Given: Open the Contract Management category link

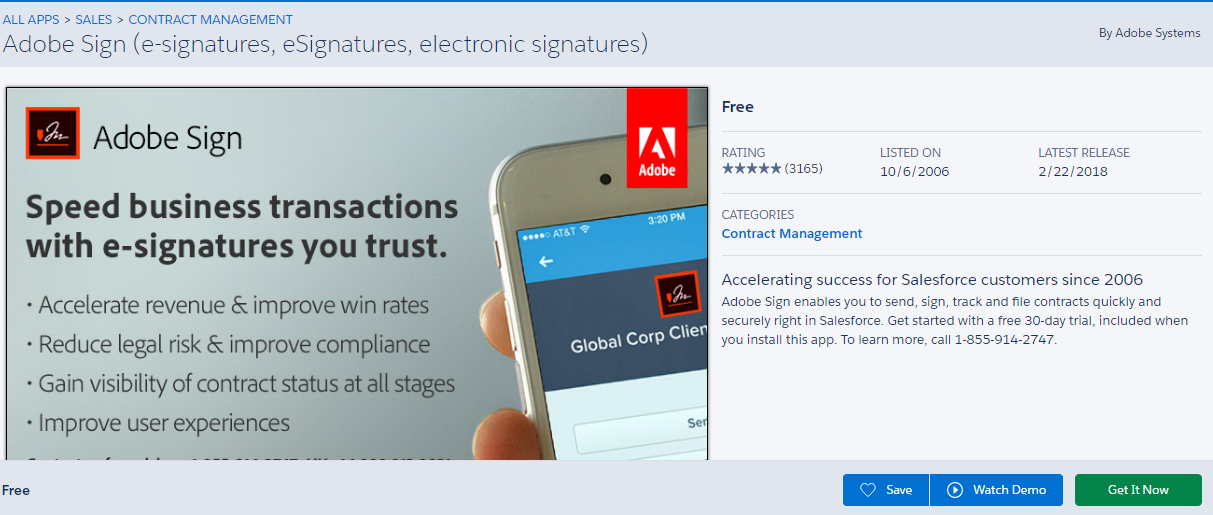Looking at the screenshot, I should (x=792, y=233).
